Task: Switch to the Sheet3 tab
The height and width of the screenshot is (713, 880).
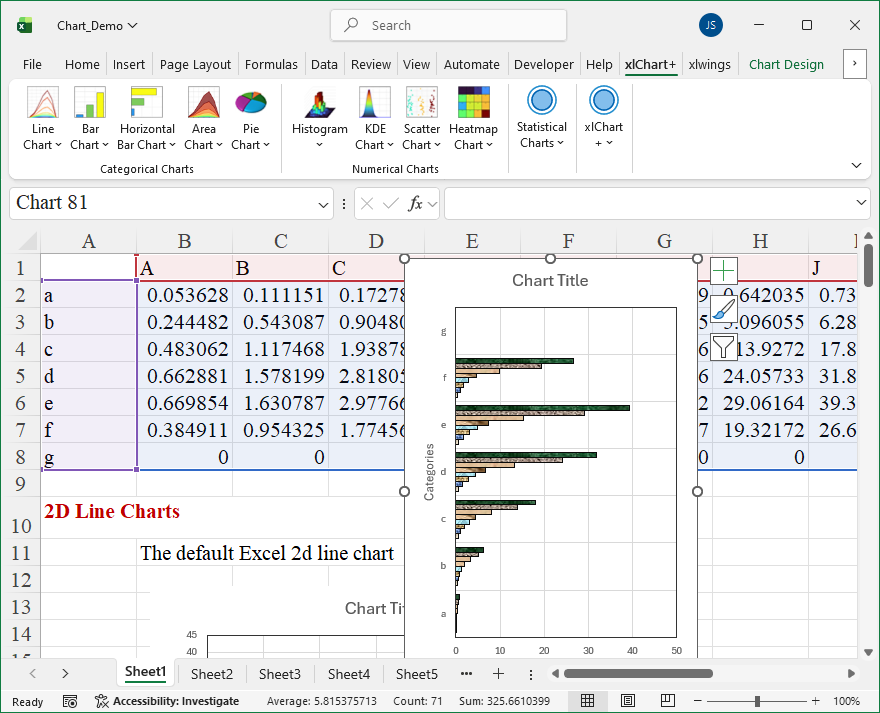Action: (279, 674)
